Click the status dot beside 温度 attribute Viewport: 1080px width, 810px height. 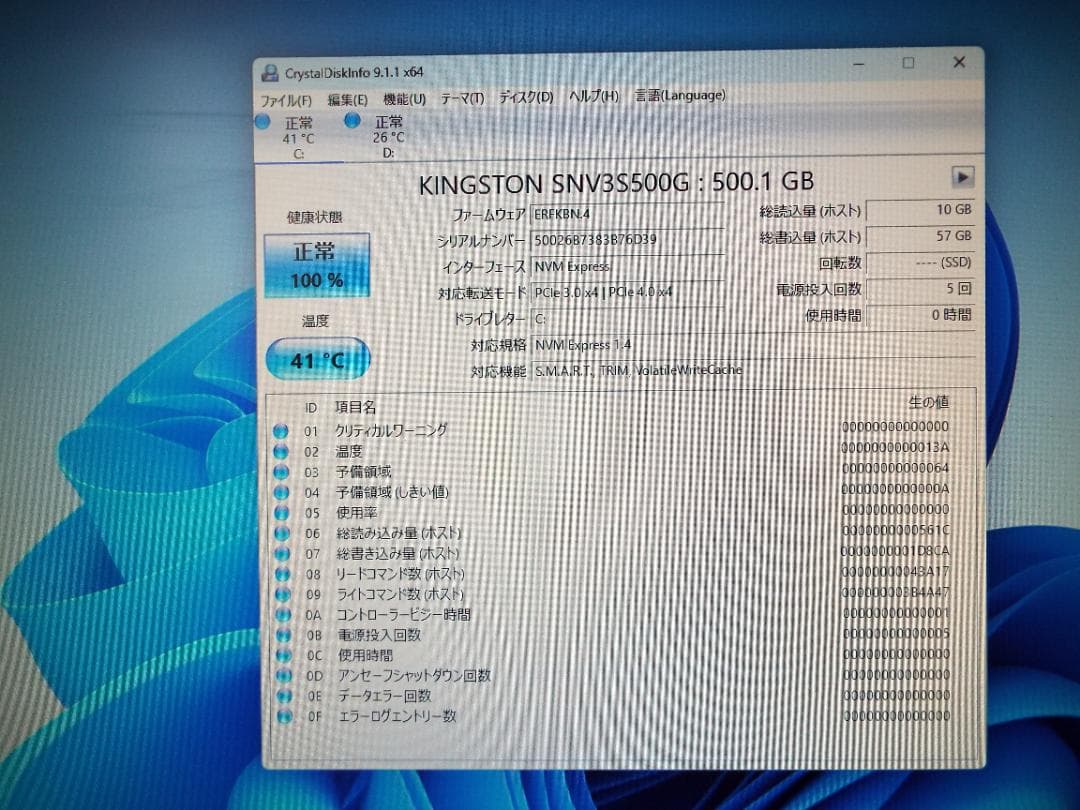coord(282,451)
